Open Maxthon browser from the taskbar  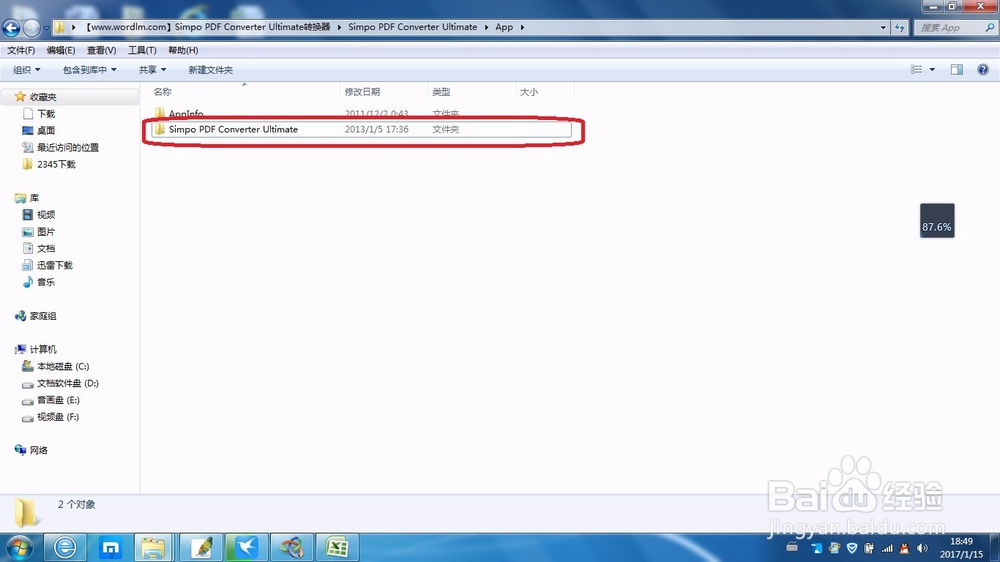click(110, 547)
